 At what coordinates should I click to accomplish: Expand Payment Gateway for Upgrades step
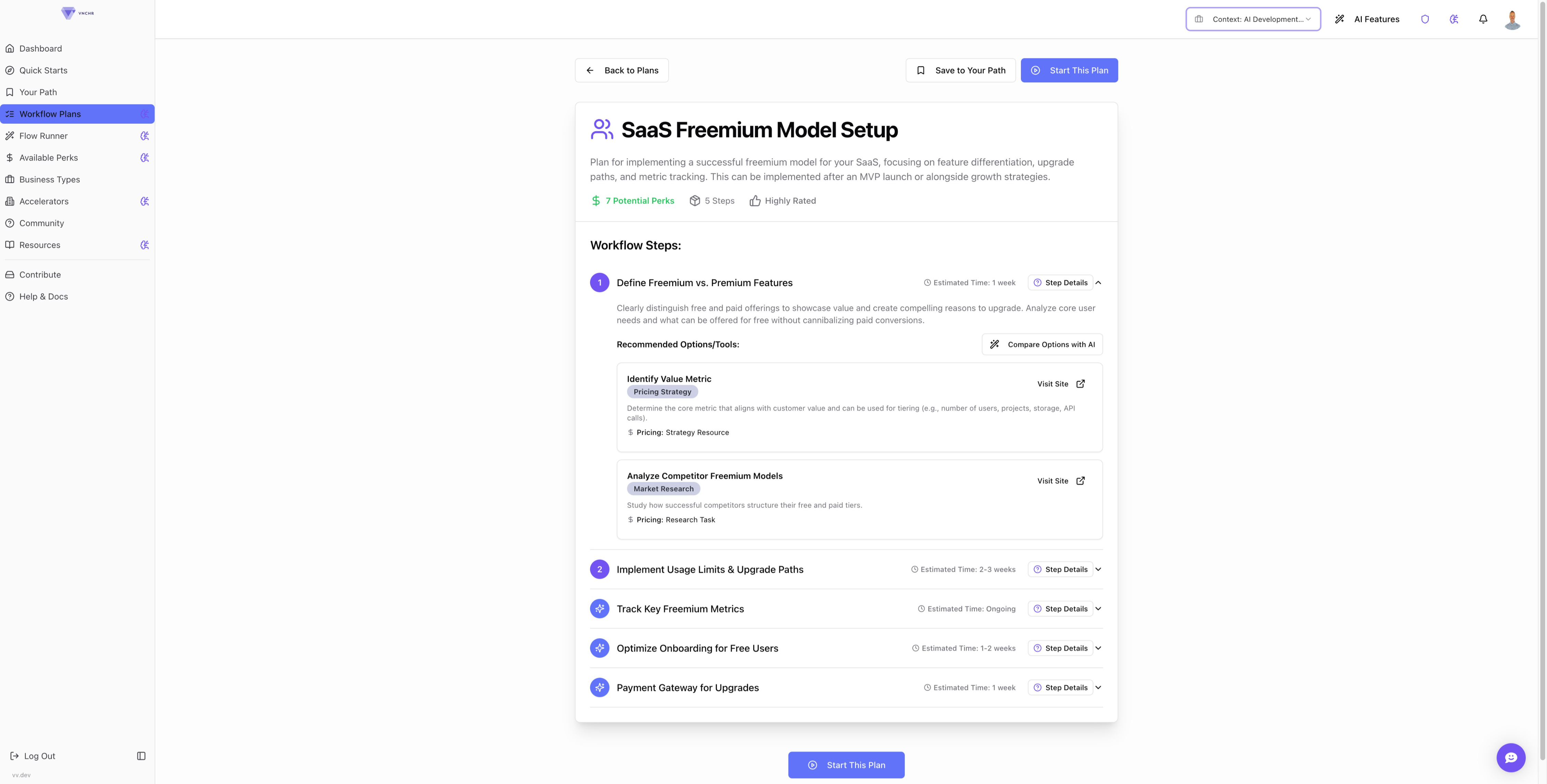[1098, 688]
